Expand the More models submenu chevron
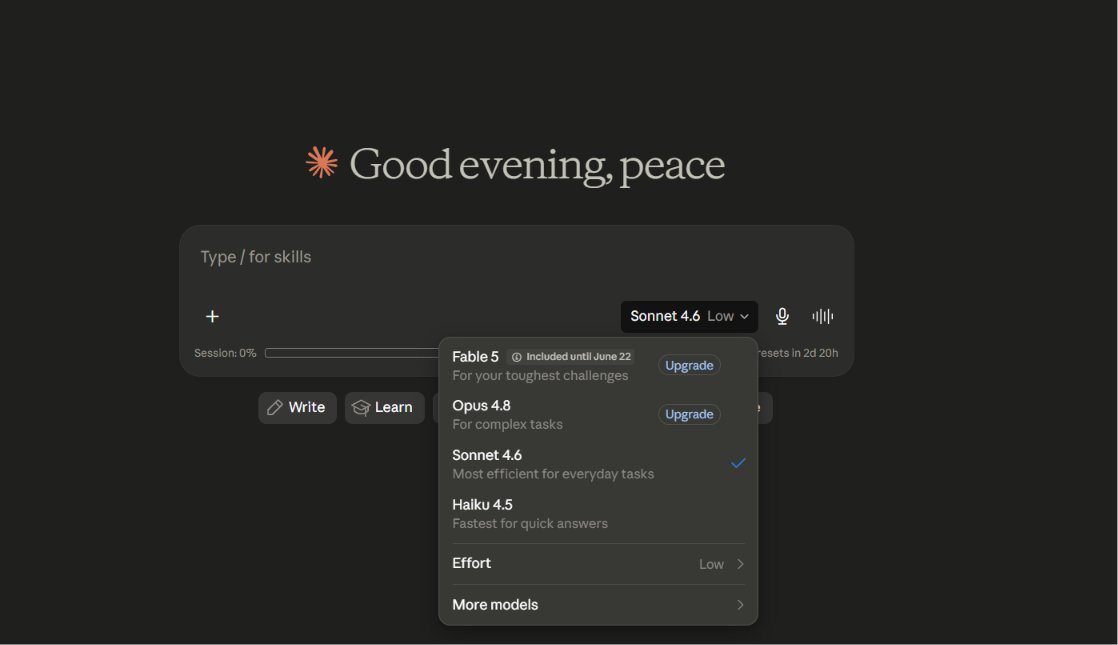 coord(740,605)
